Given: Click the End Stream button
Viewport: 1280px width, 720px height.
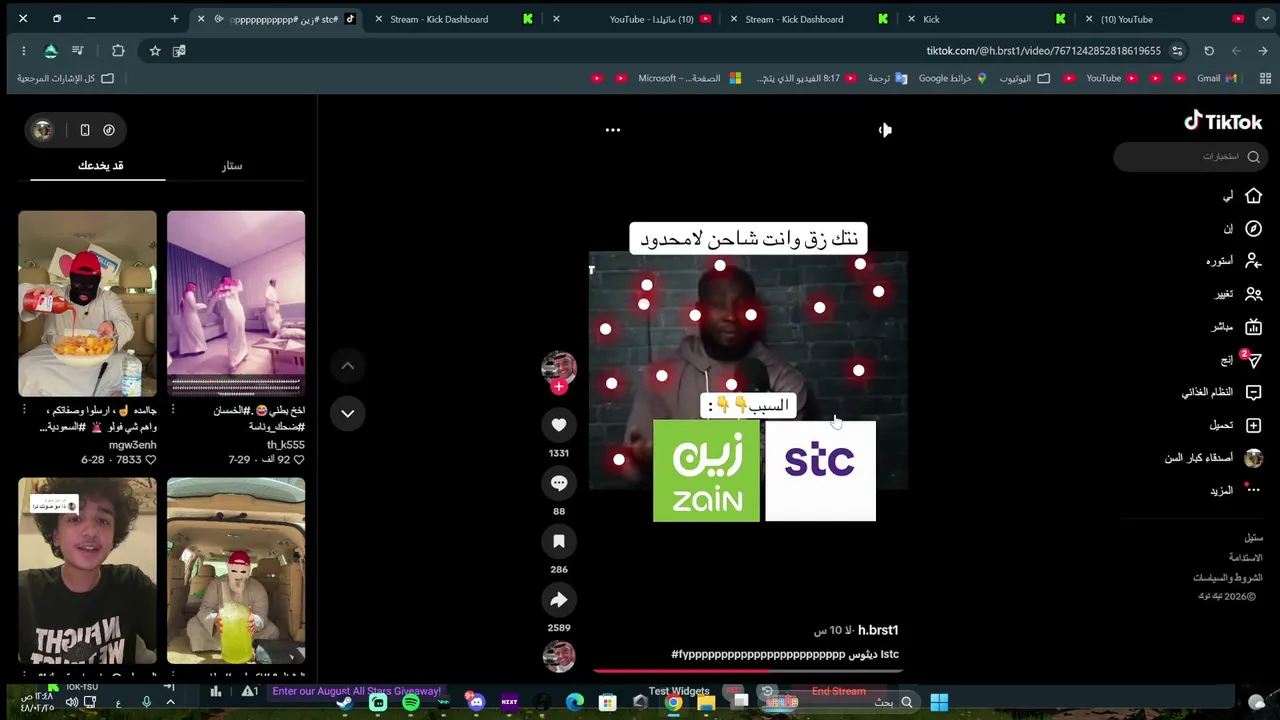Looking at the screenshot, I should point(838,691).
